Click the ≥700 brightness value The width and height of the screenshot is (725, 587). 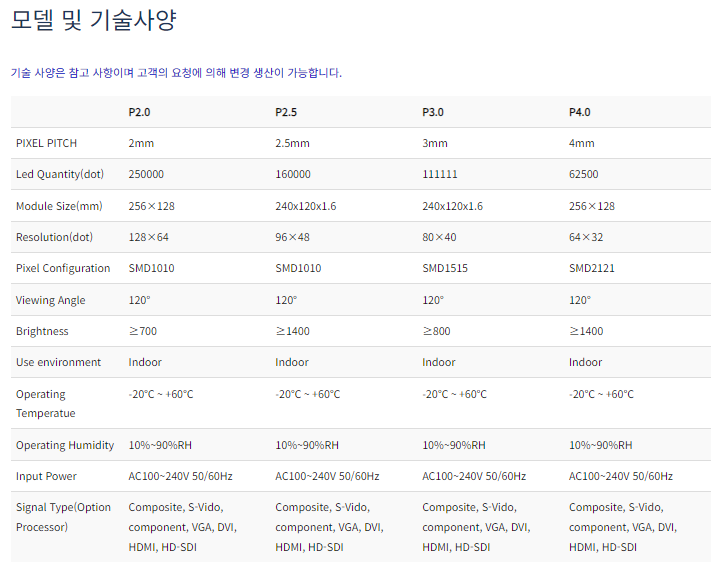143,331
